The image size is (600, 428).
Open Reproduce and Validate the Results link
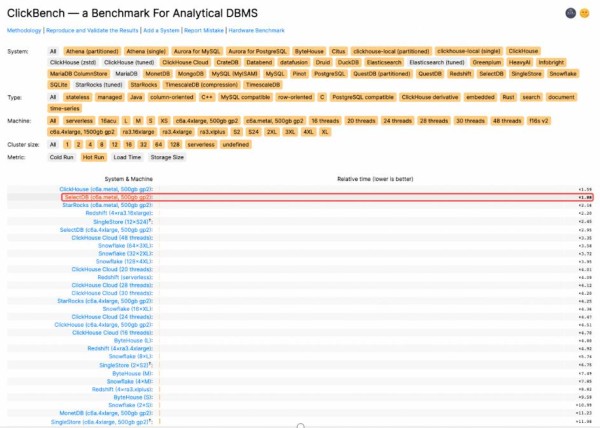(93, 31)
